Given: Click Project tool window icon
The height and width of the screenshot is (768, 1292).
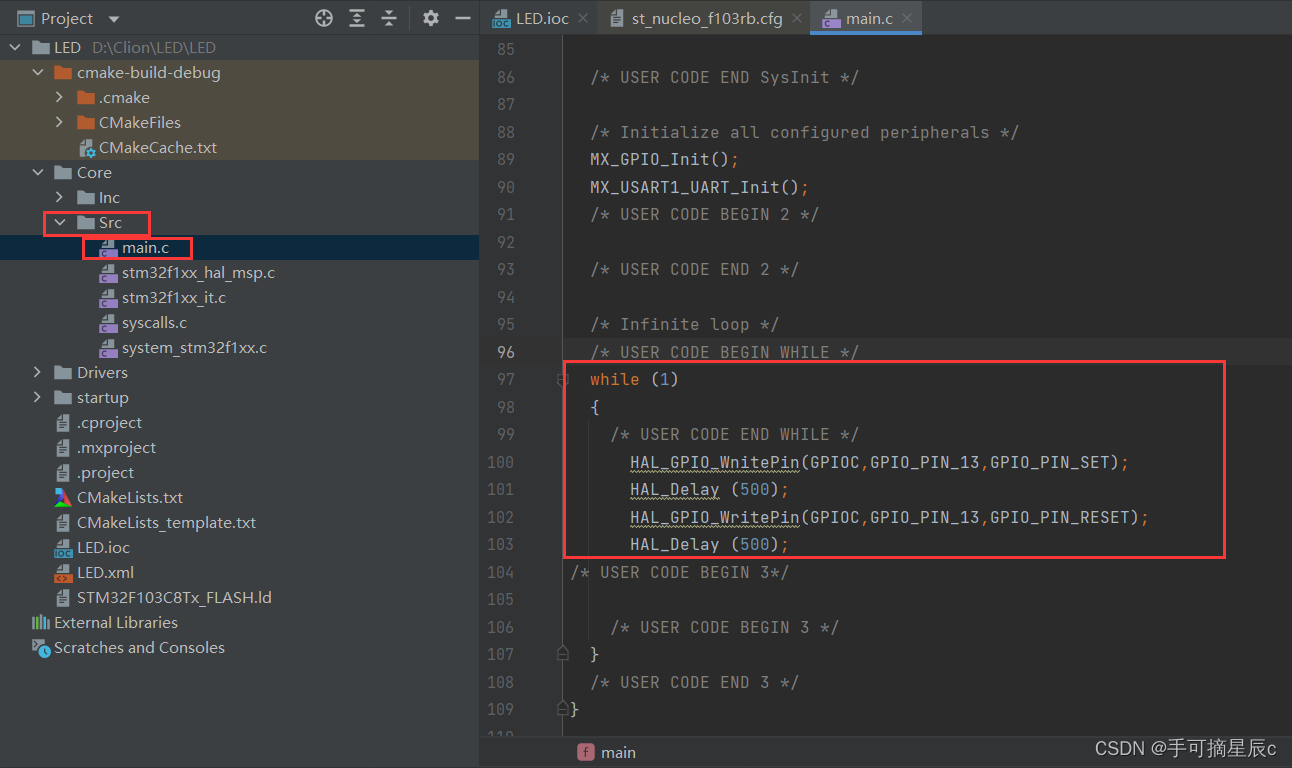Looking at the screenshot, I should click(26, 19).
